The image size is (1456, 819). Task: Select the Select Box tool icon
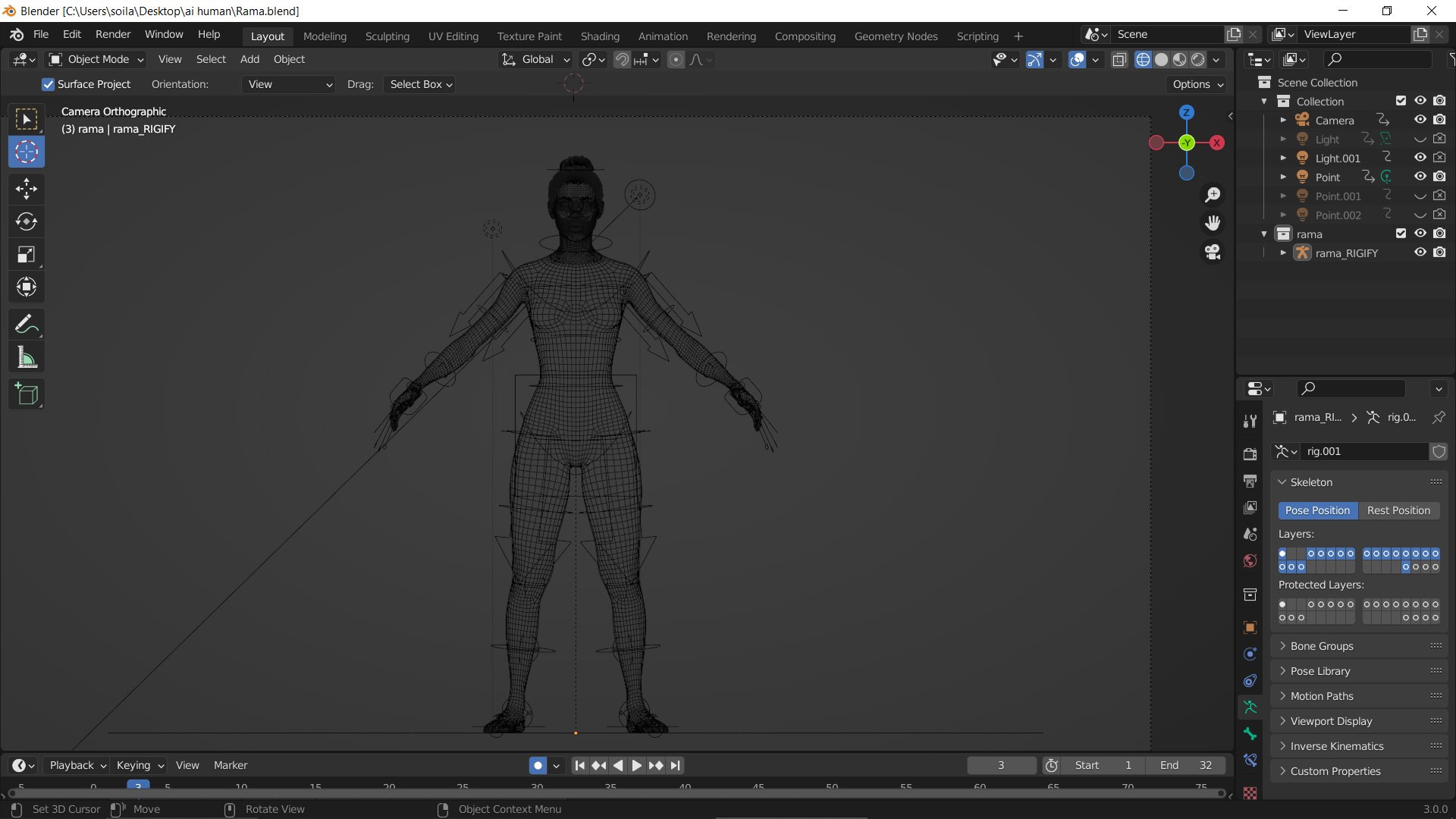click(x=27, y=120)
